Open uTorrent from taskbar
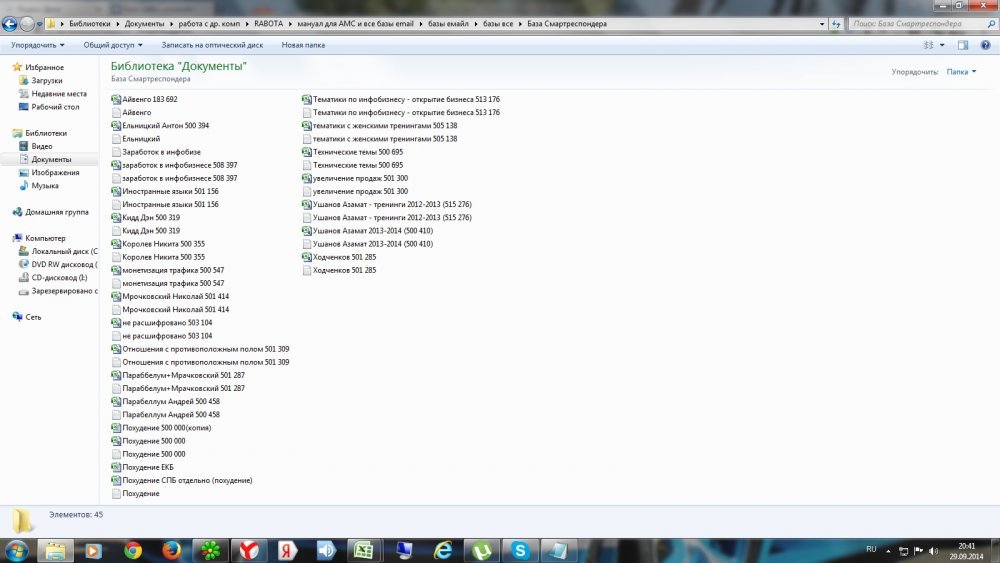 [x=482, y=550]
